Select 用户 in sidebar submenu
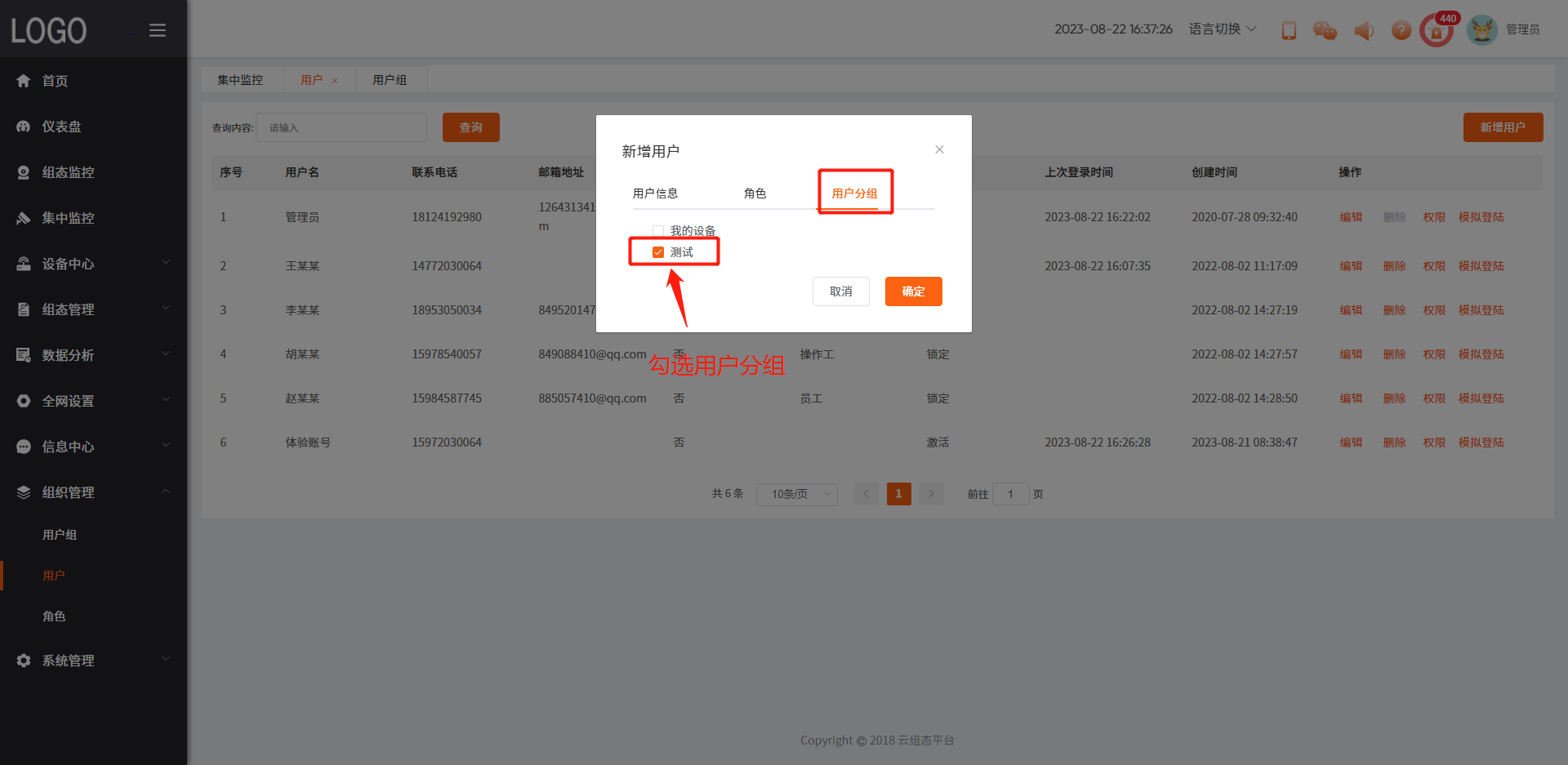The height and width of the screenshot is (765, 1568). click(54, 576)
